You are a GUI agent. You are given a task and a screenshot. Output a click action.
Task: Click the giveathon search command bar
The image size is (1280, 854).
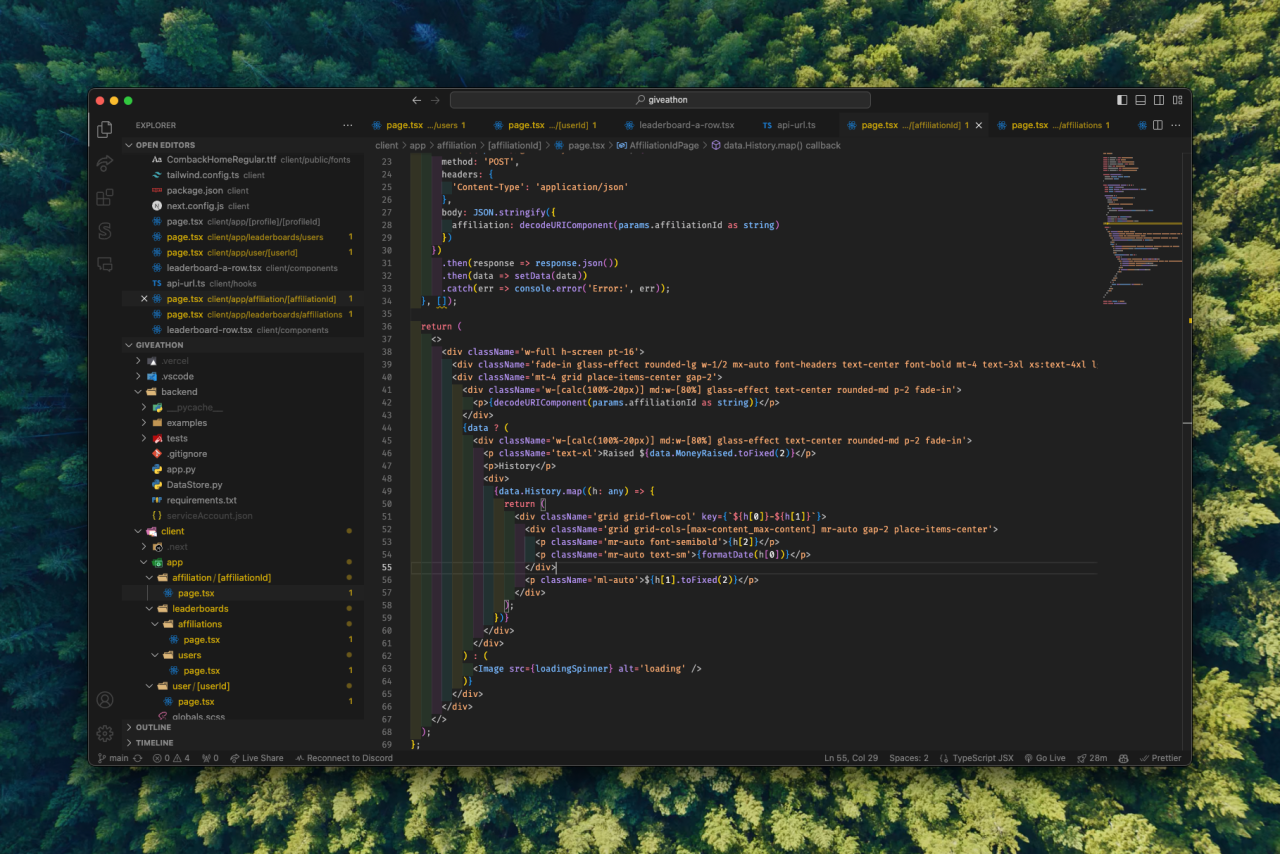pos(660,100)
